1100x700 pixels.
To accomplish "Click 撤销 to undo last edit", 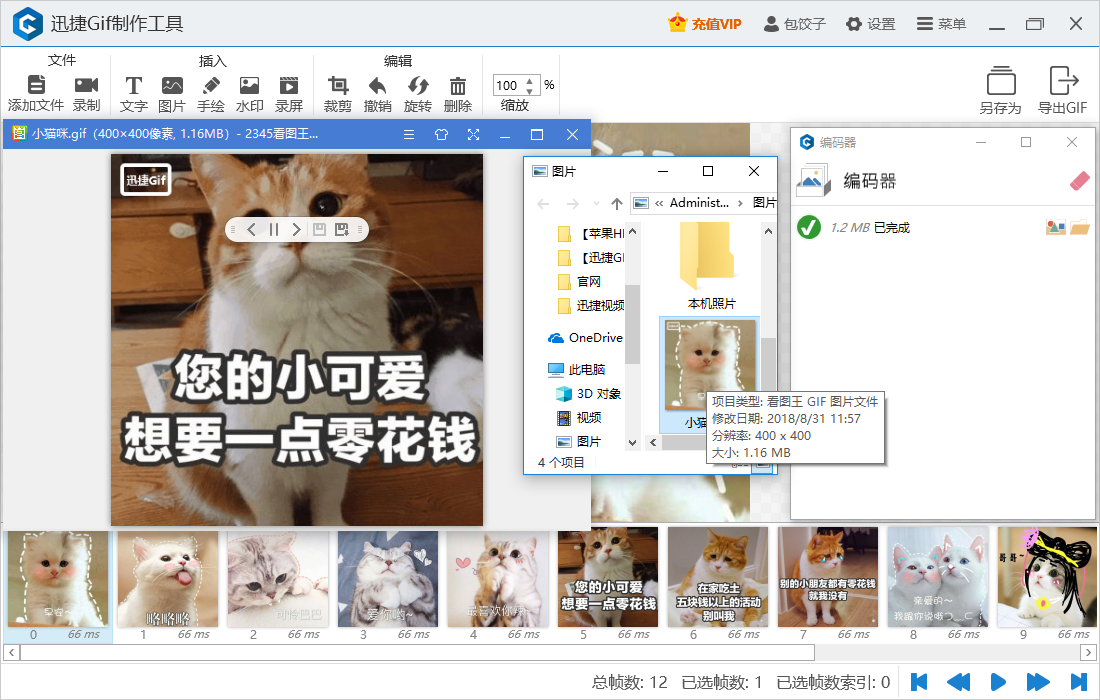I will [377, 88].
